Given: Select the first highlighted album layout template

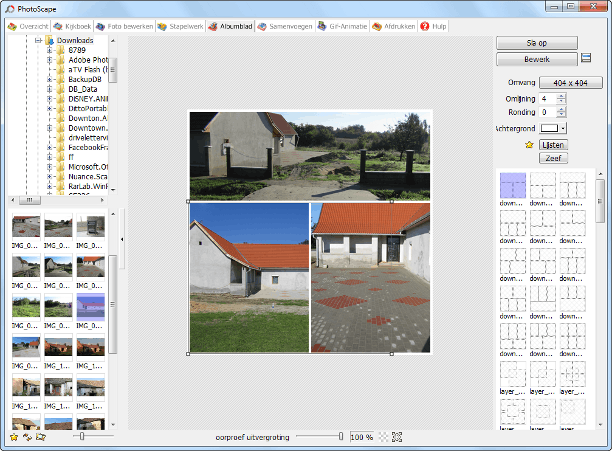Looking at the screenshot, I should [x=512, y=185].
